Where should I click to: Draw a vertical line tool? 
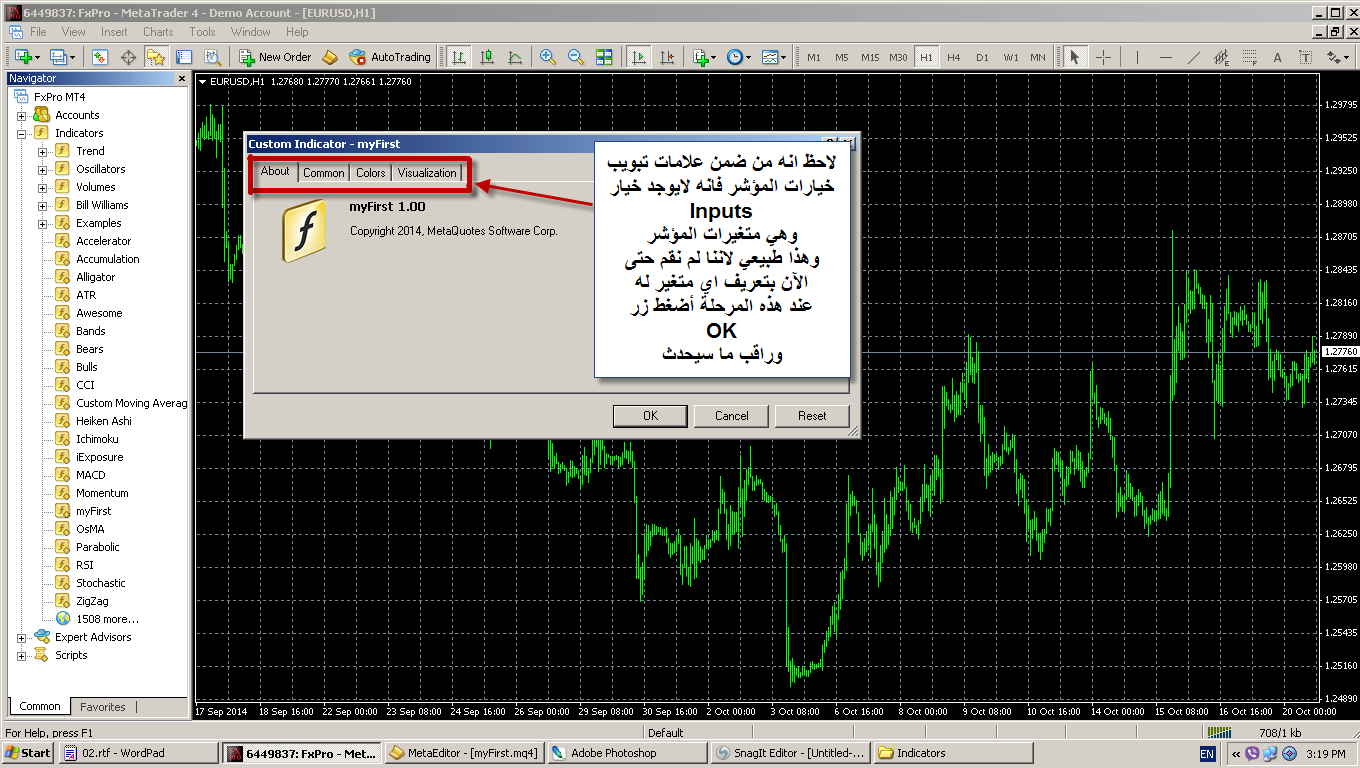[x=1137, y=57]
